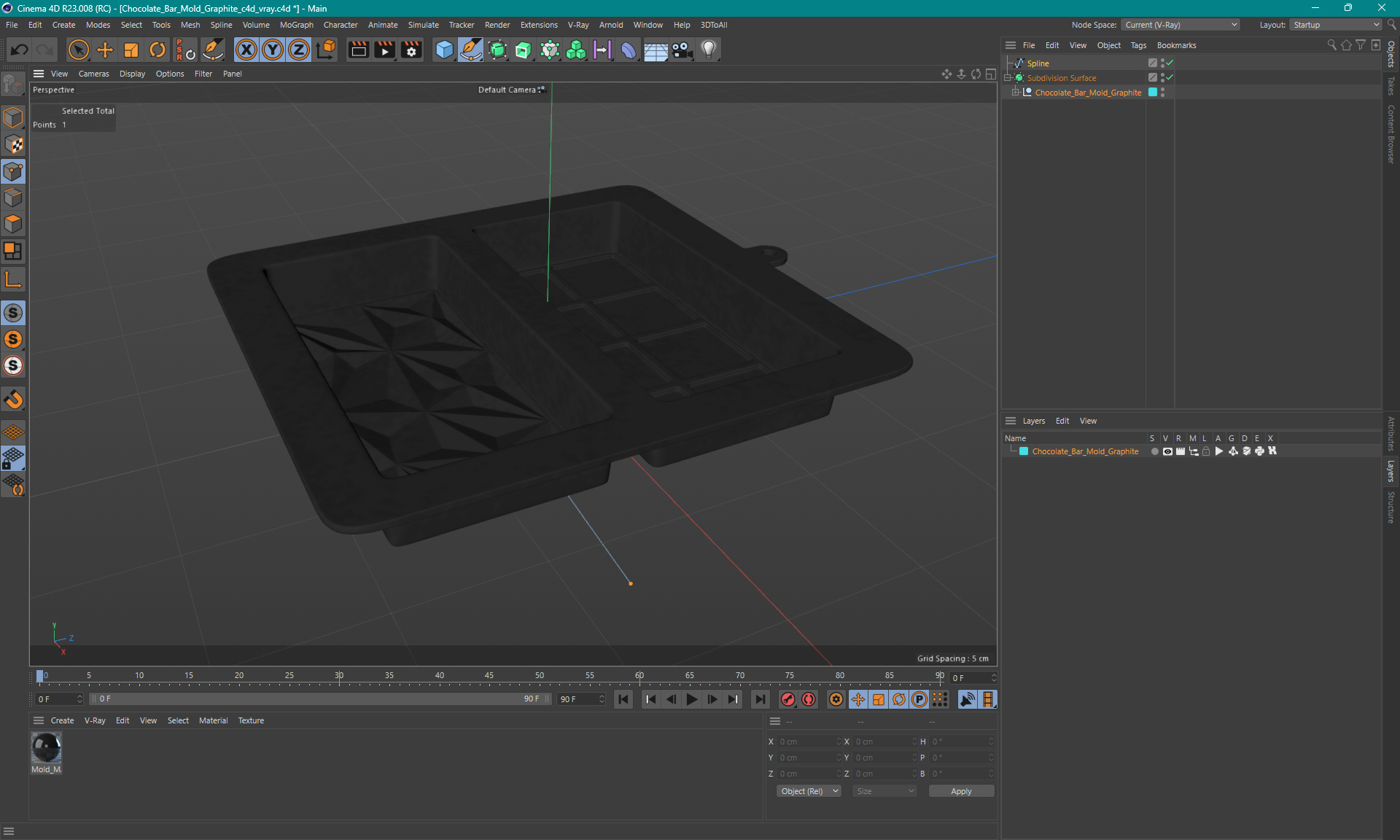
Task: Open material manager Create menu
Action: (x=62, y=720)
